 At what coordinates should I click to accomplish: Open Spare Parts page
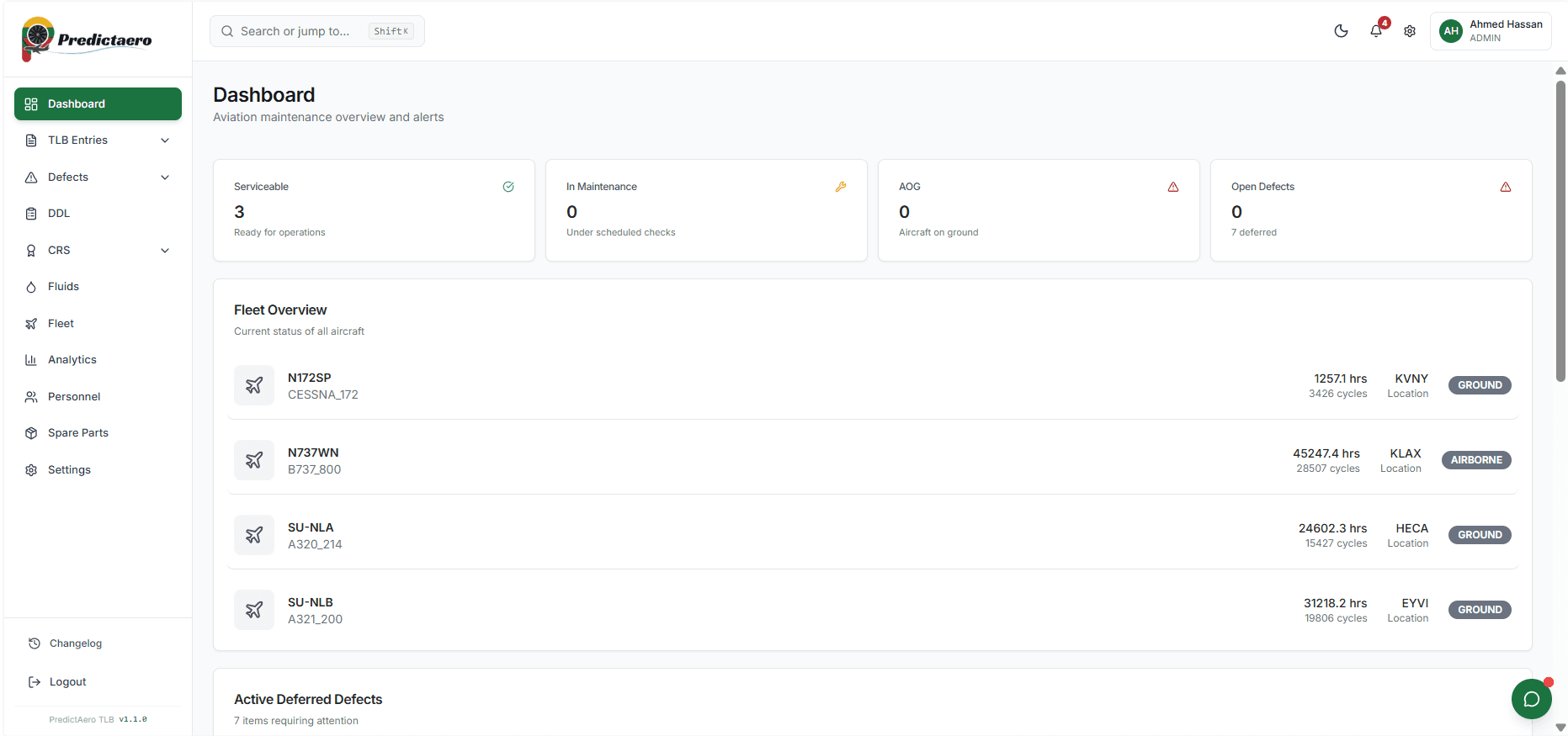pyautogui.click(x=98, y=433)
